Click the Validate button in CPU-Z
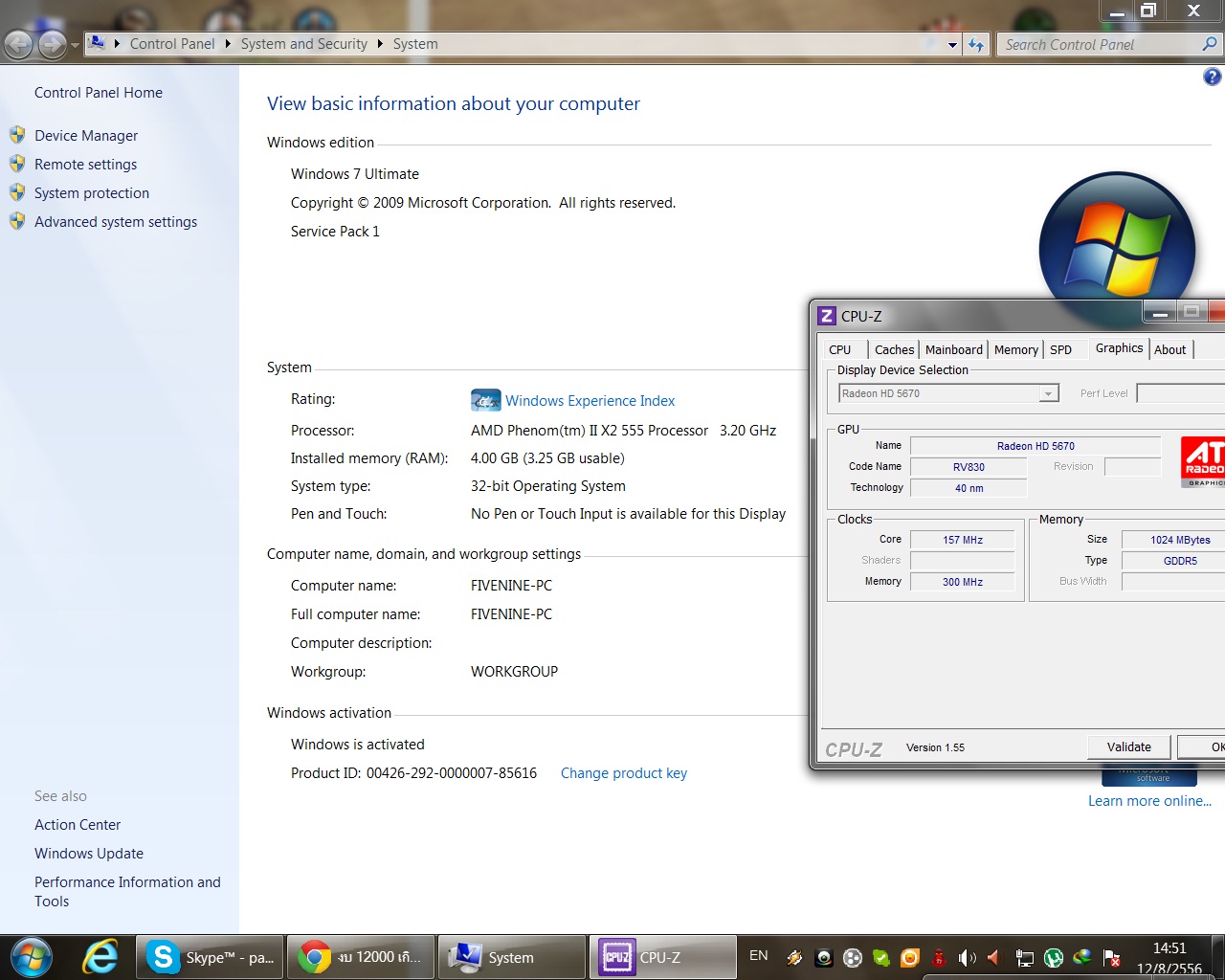Screen dimensions: 1225x980 (1129, 746)
